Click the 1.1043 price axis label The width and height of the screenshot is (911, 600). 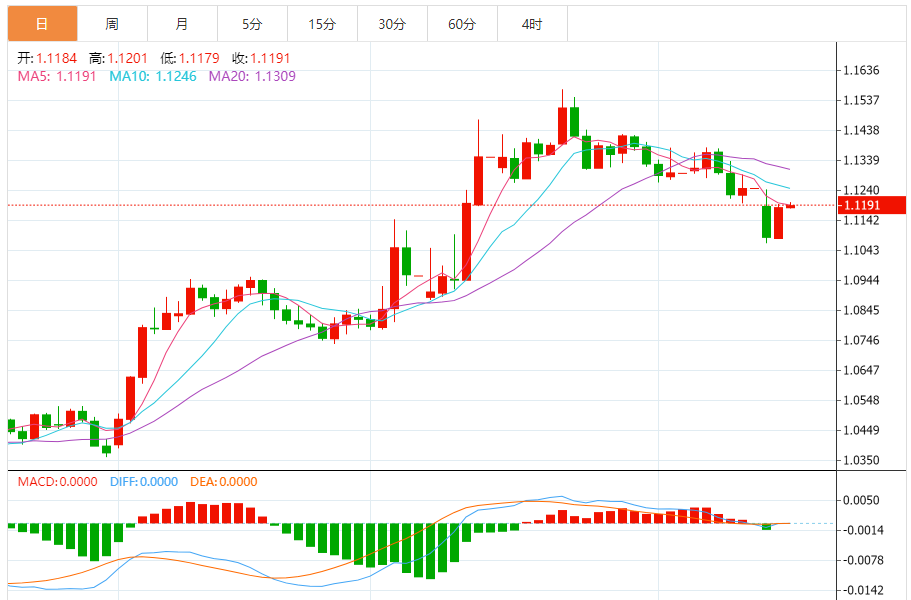(861, 250)
